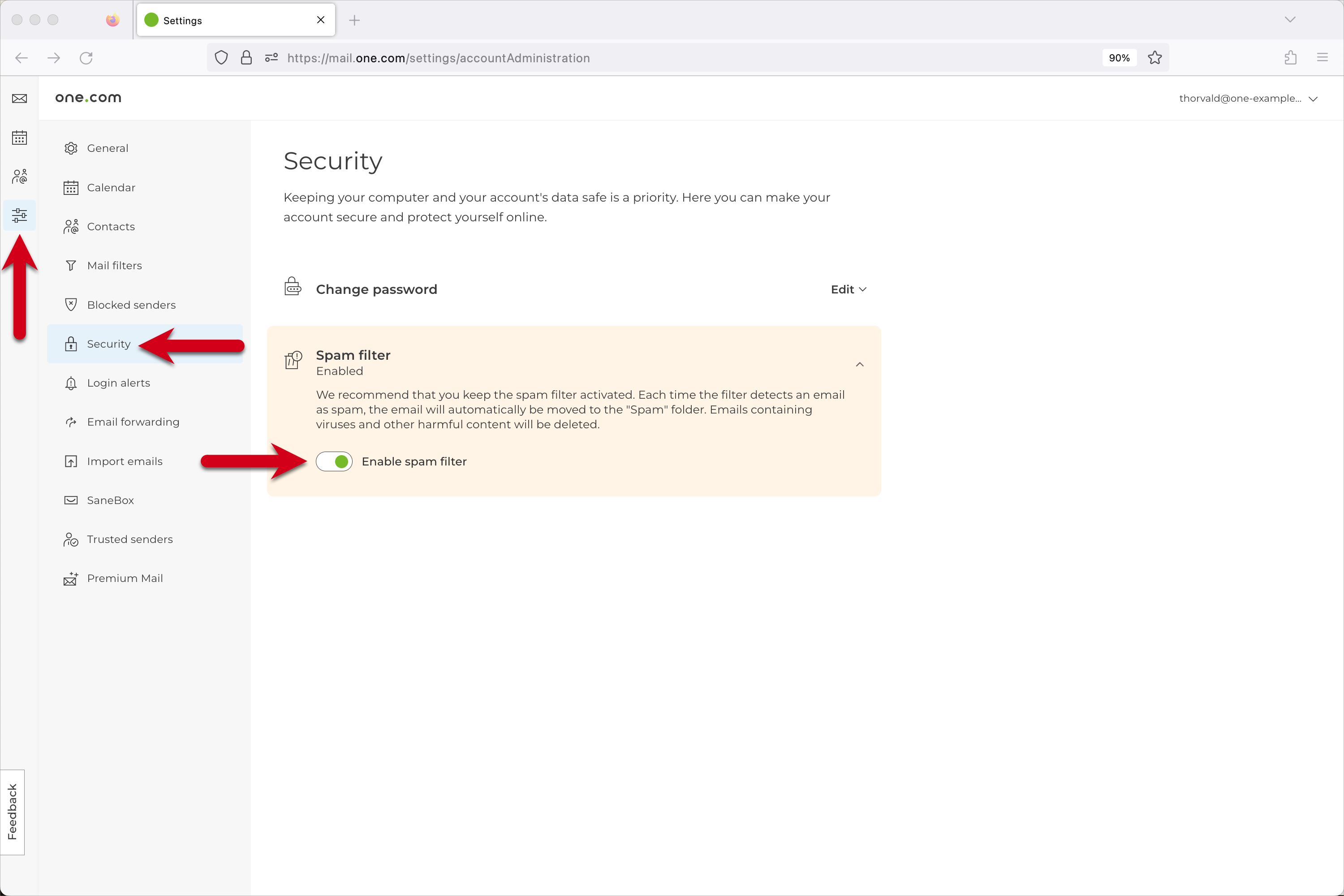The height and width of the screenshot is (896, 1344).
Task: Open the browser extensions icon
Action: pyautogui.click(x=1290, y=58)
